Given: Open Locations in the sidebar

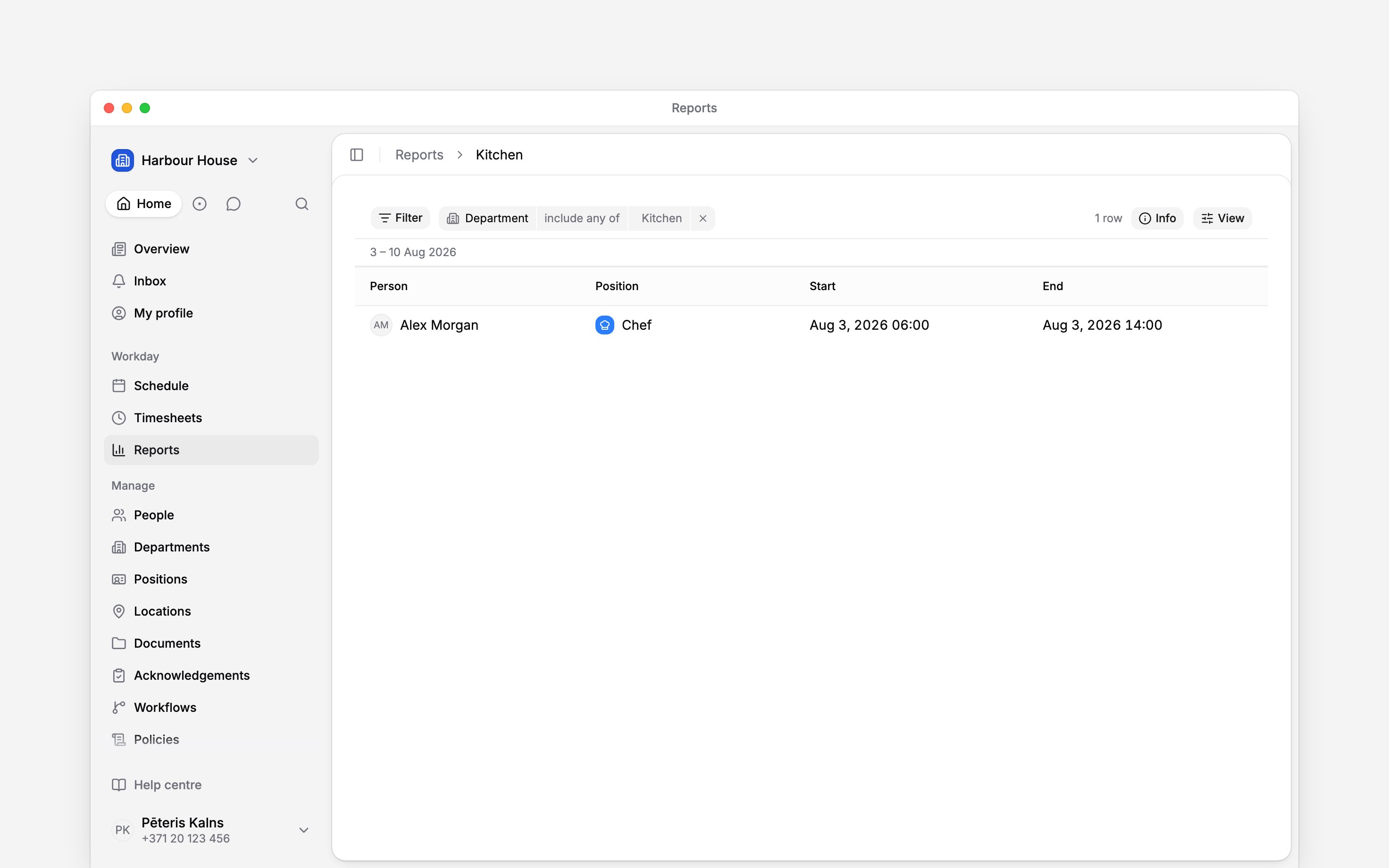Looking at the screenshot, I should (210, 611).
